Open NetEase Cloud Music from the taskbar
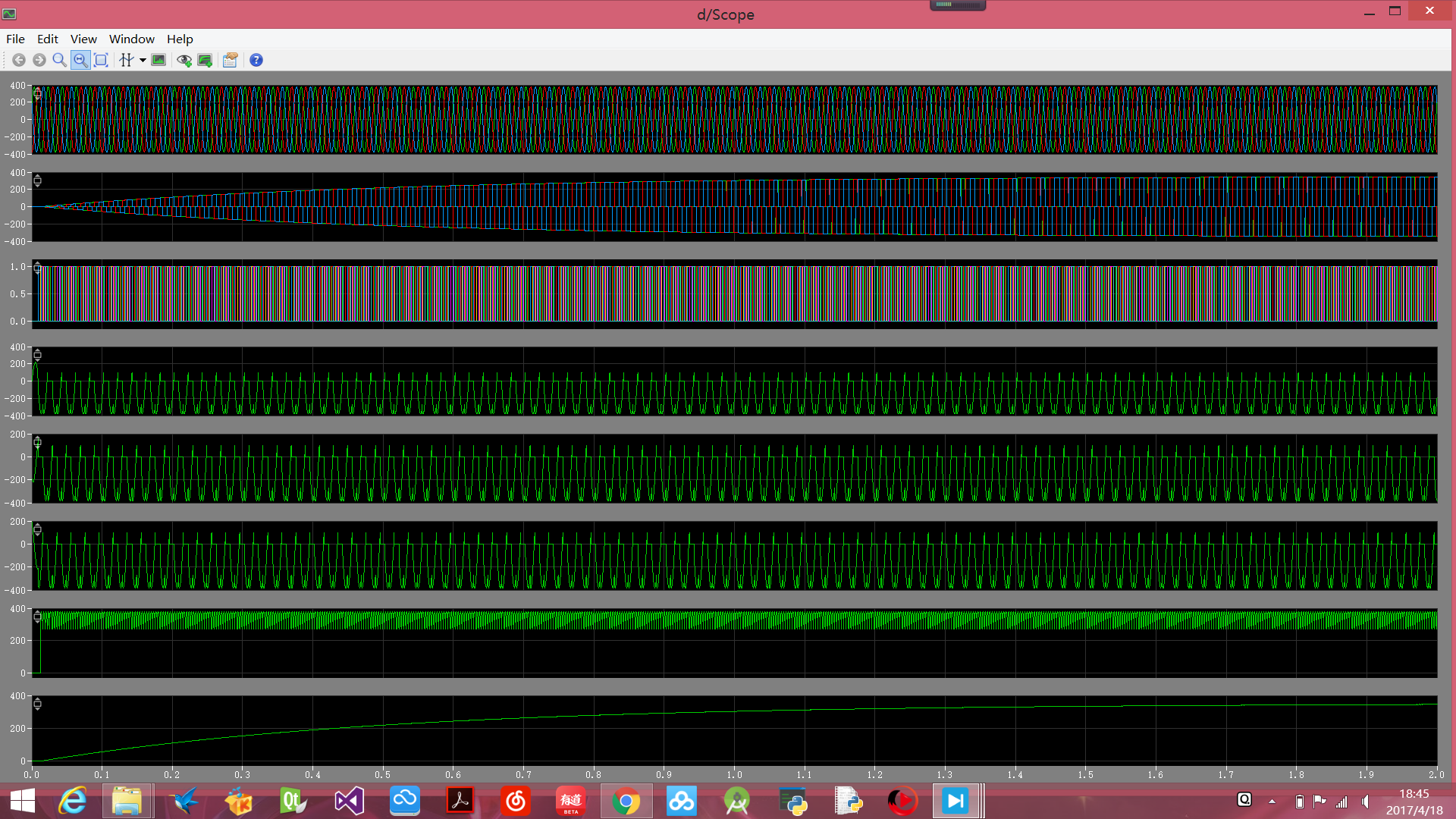Image resolution: width=1456 pixels, height=819 pixels. (x=516, y=801)
